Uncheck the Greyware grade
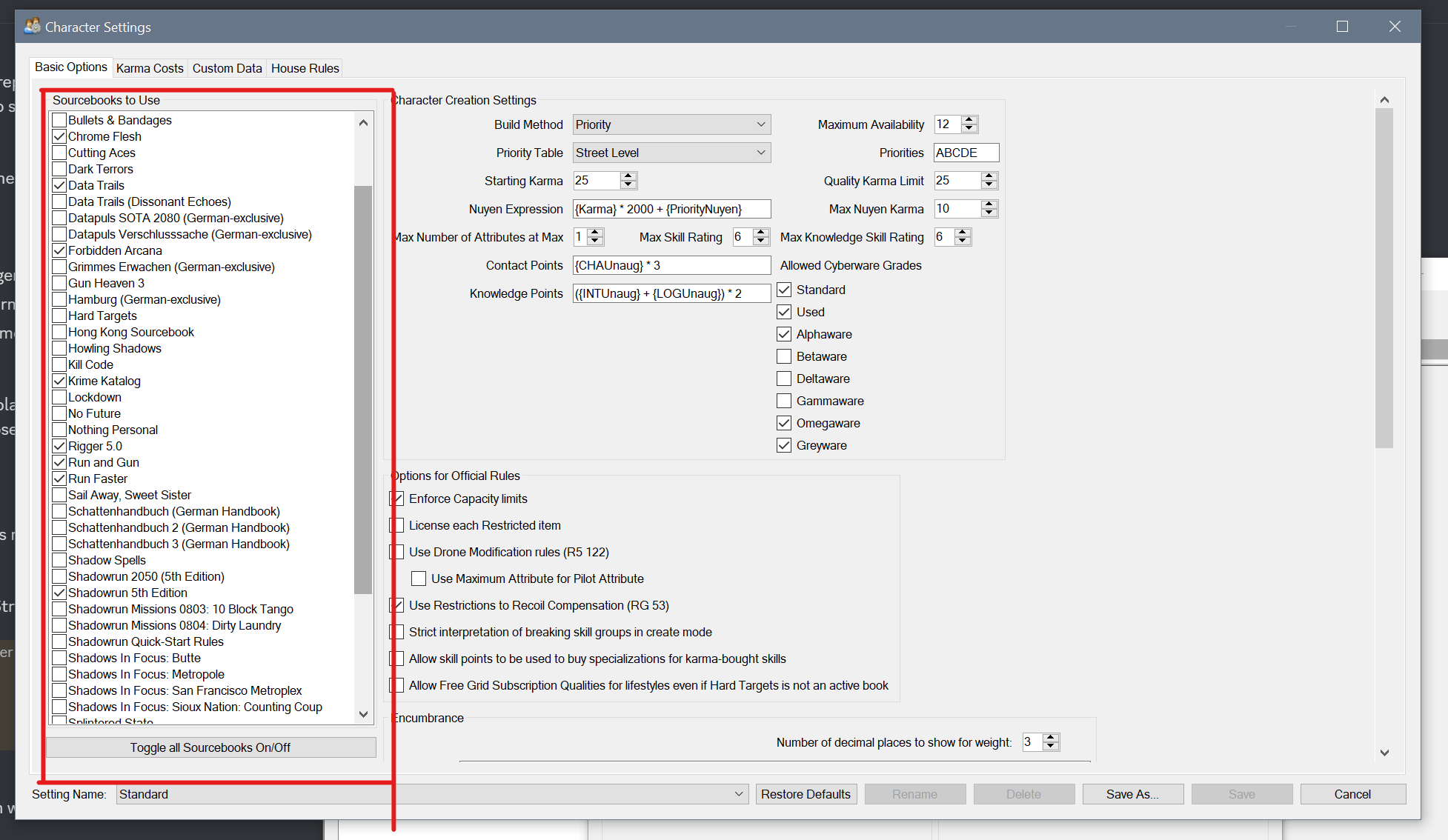 pos(784,445)
